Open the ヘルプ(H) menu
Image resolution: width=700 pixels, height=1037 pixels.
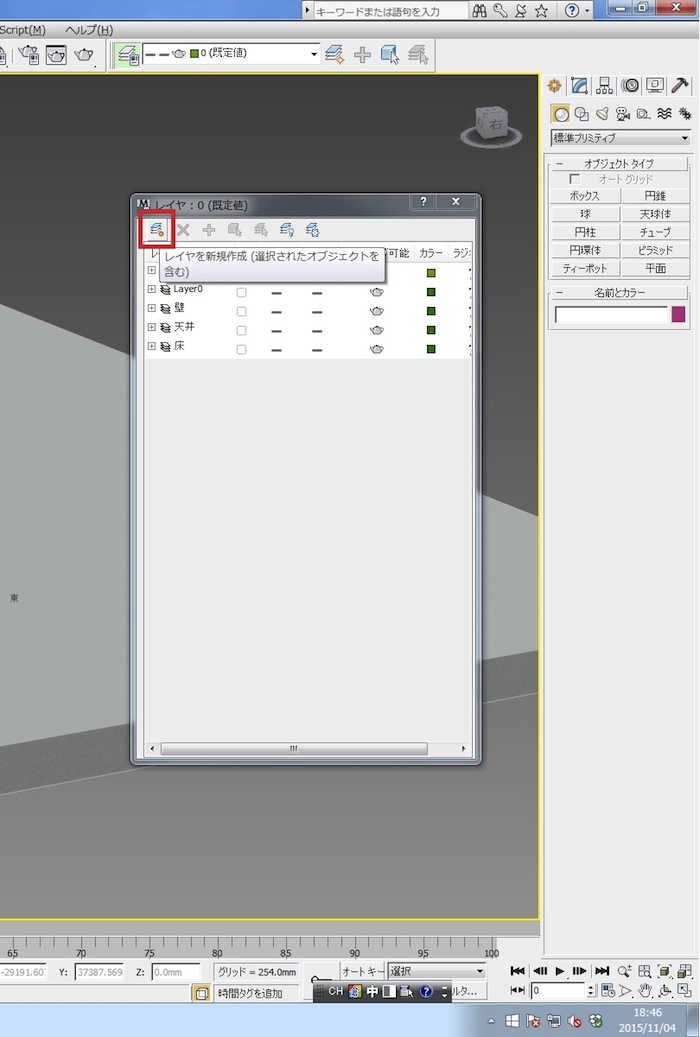coord(89,30)
